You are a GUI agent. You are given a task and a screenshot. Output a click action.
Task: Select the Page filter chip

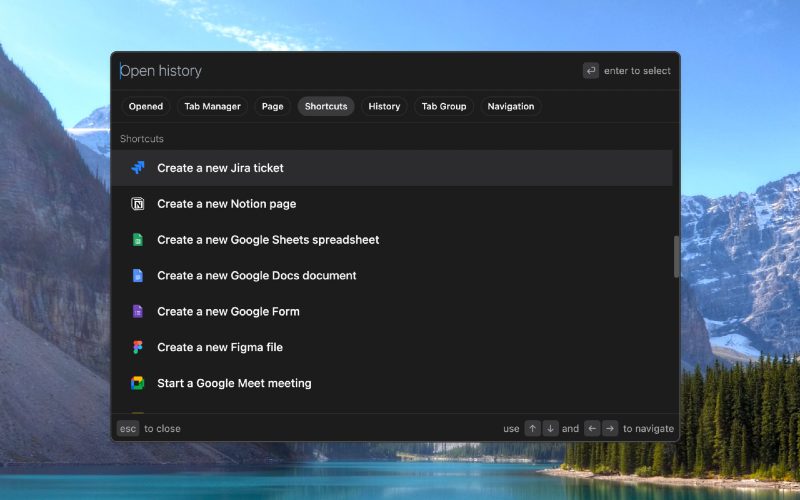pyautogui.click(x=272, y=106)
